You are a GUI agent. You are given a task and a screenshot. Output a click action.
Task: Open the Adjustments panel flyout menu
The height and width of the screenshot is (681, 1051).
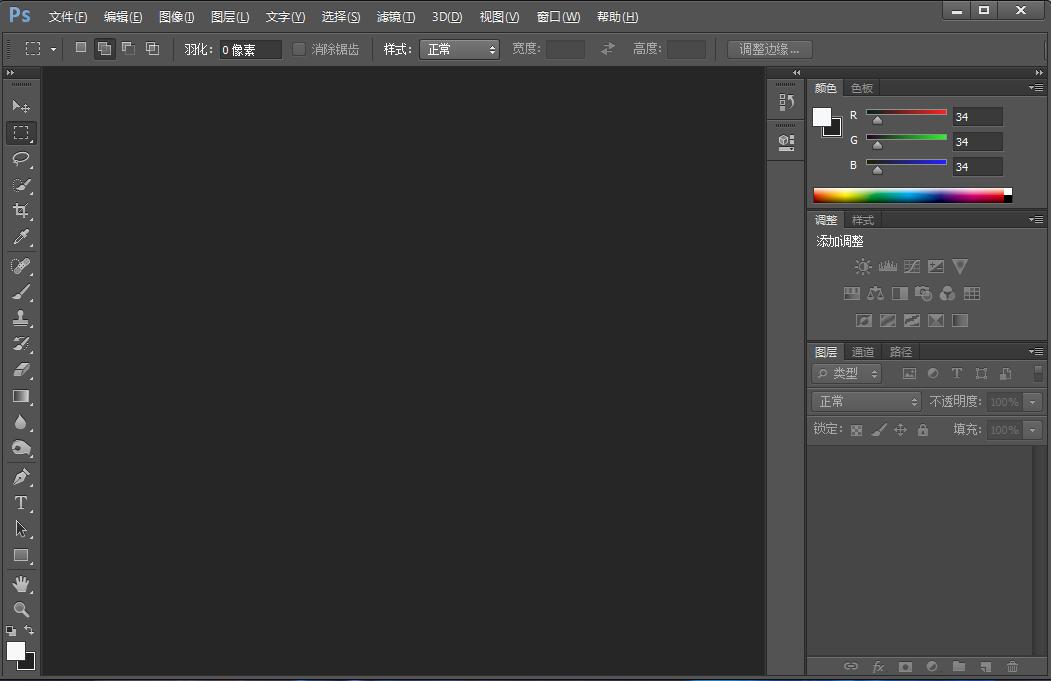point(1036,219)
